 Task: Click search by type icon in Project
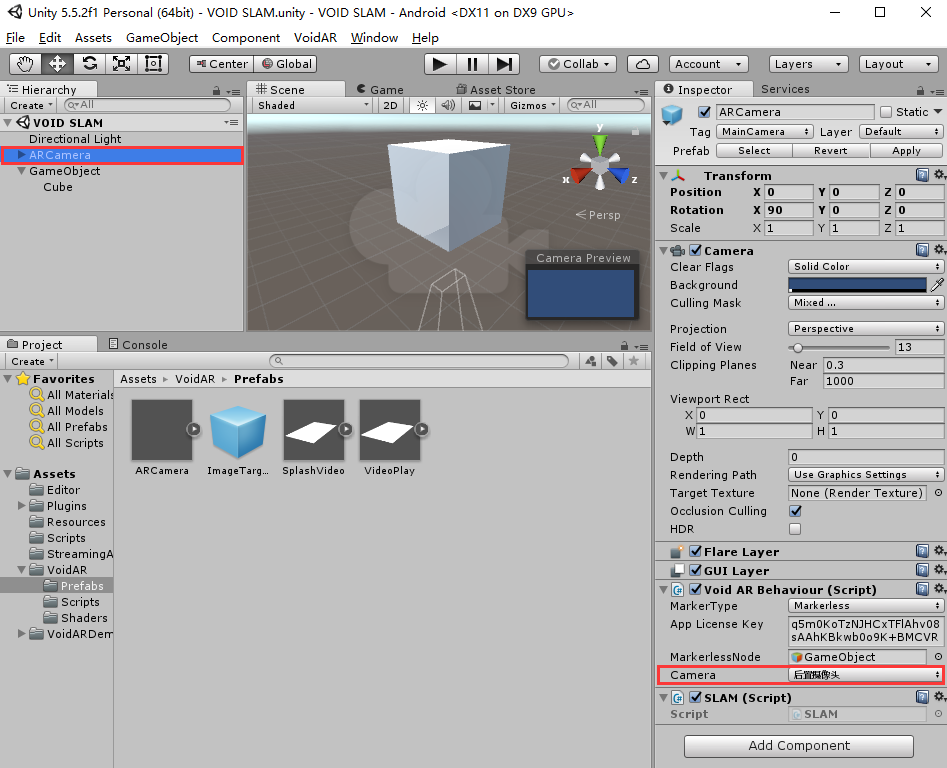591,361
